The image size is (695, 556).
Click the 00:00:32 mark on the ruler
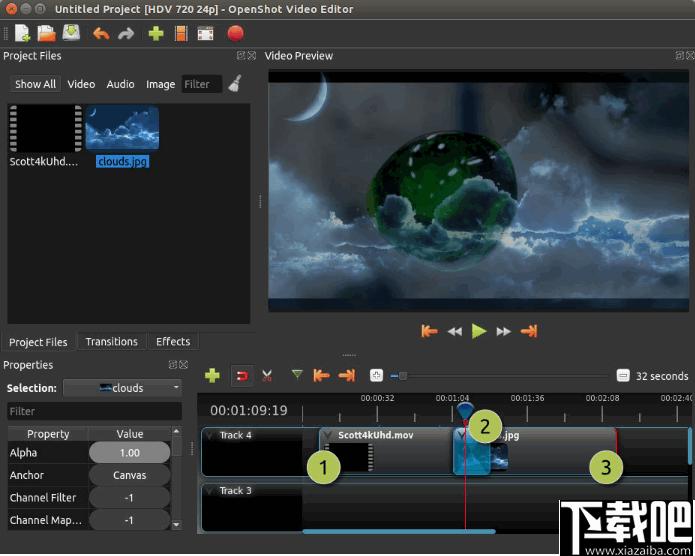point(377,398)
